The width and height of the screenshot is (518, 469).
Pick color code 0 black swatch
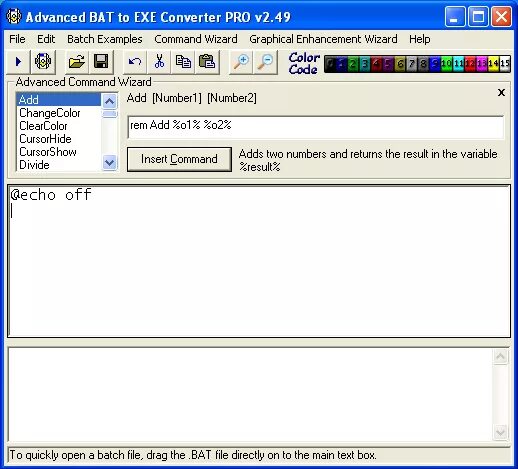tap(330, 63)
